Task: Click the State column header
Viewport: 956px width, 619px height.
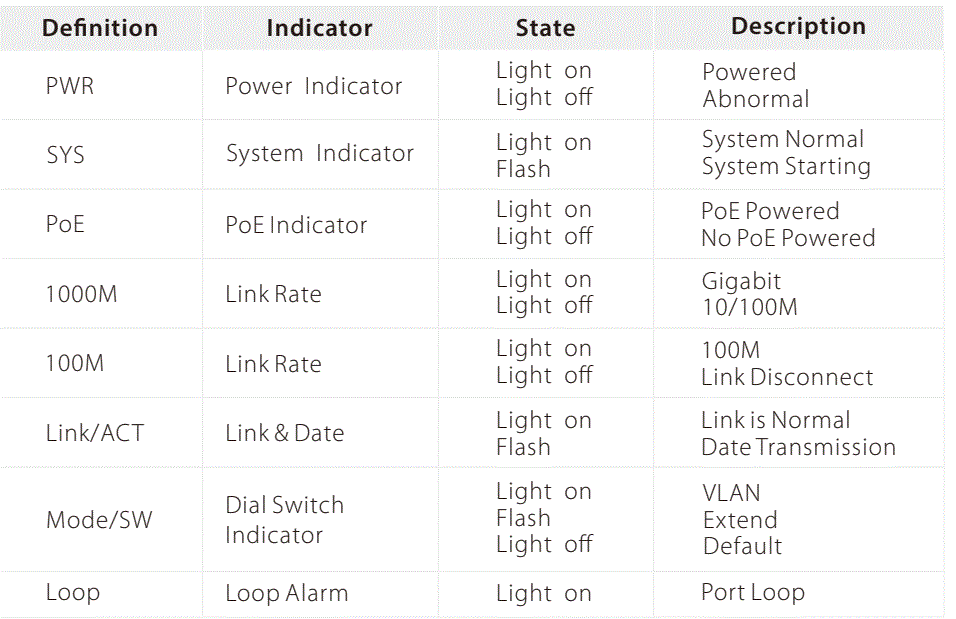Action: pyautogui.click(x=545, y=28)
